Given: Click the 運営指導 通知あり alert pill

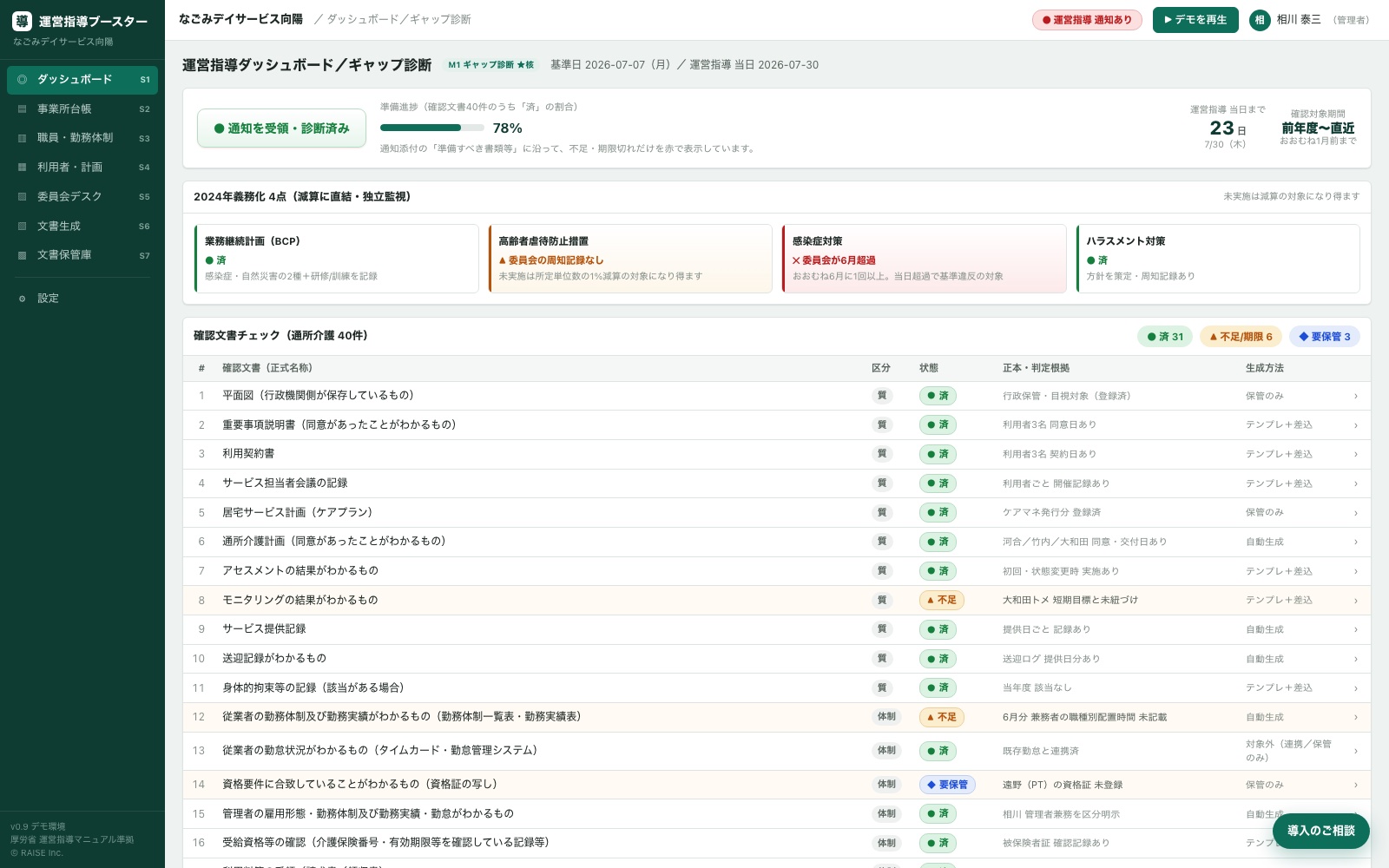Looking at the screenshot, I should coord(1087,20).
